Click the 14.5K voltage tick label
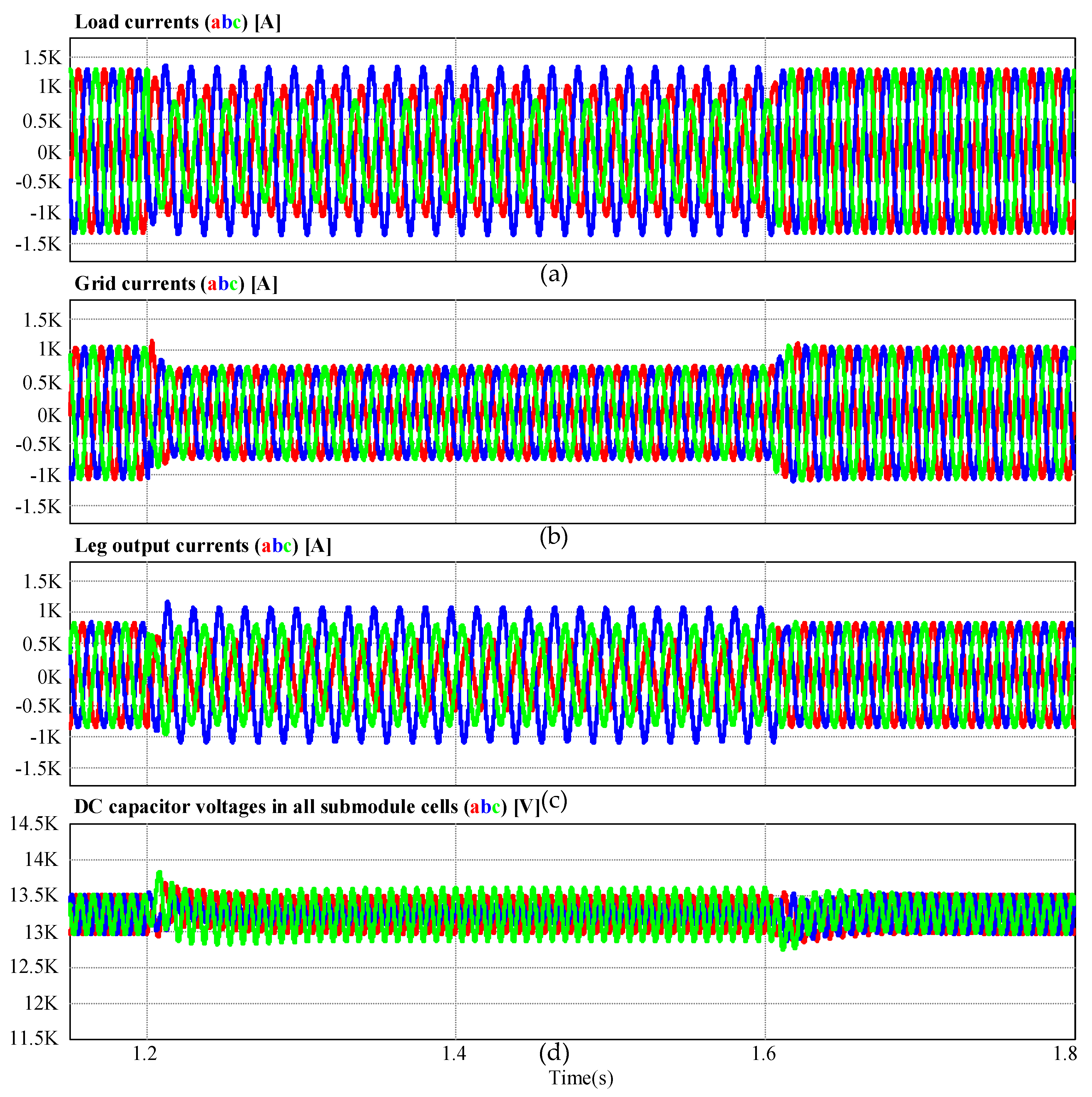1092x1097 pixels. (34, 824)
